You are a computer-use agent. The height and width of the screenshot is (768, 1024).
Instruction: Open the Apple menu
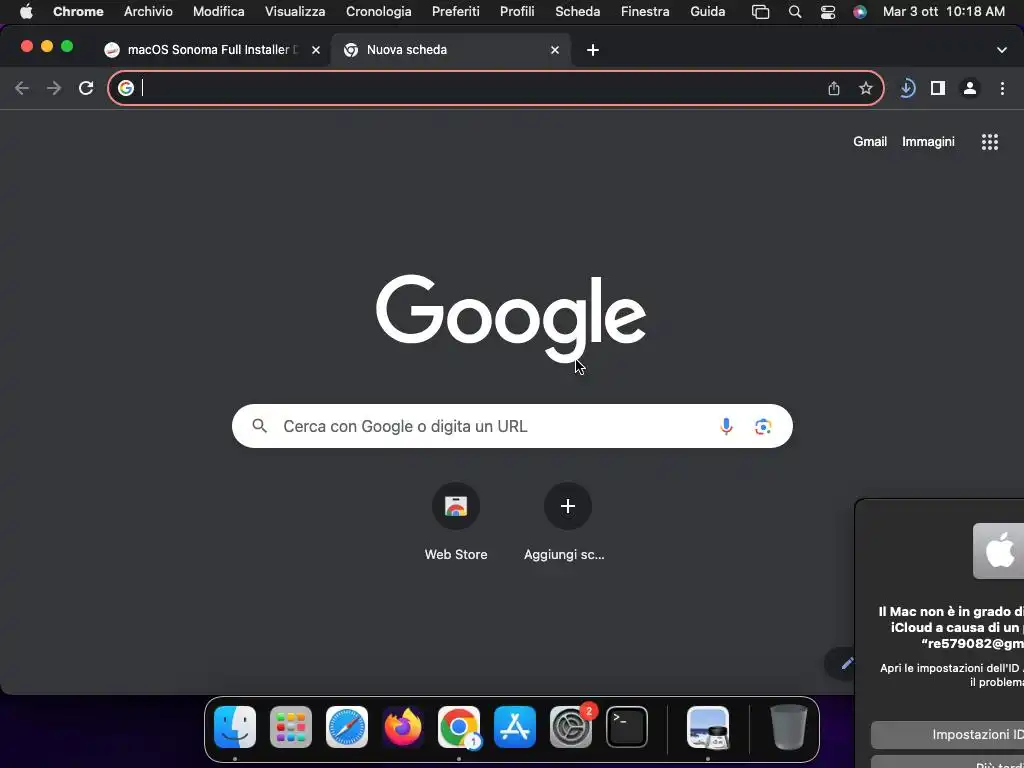tap(26, 12)
